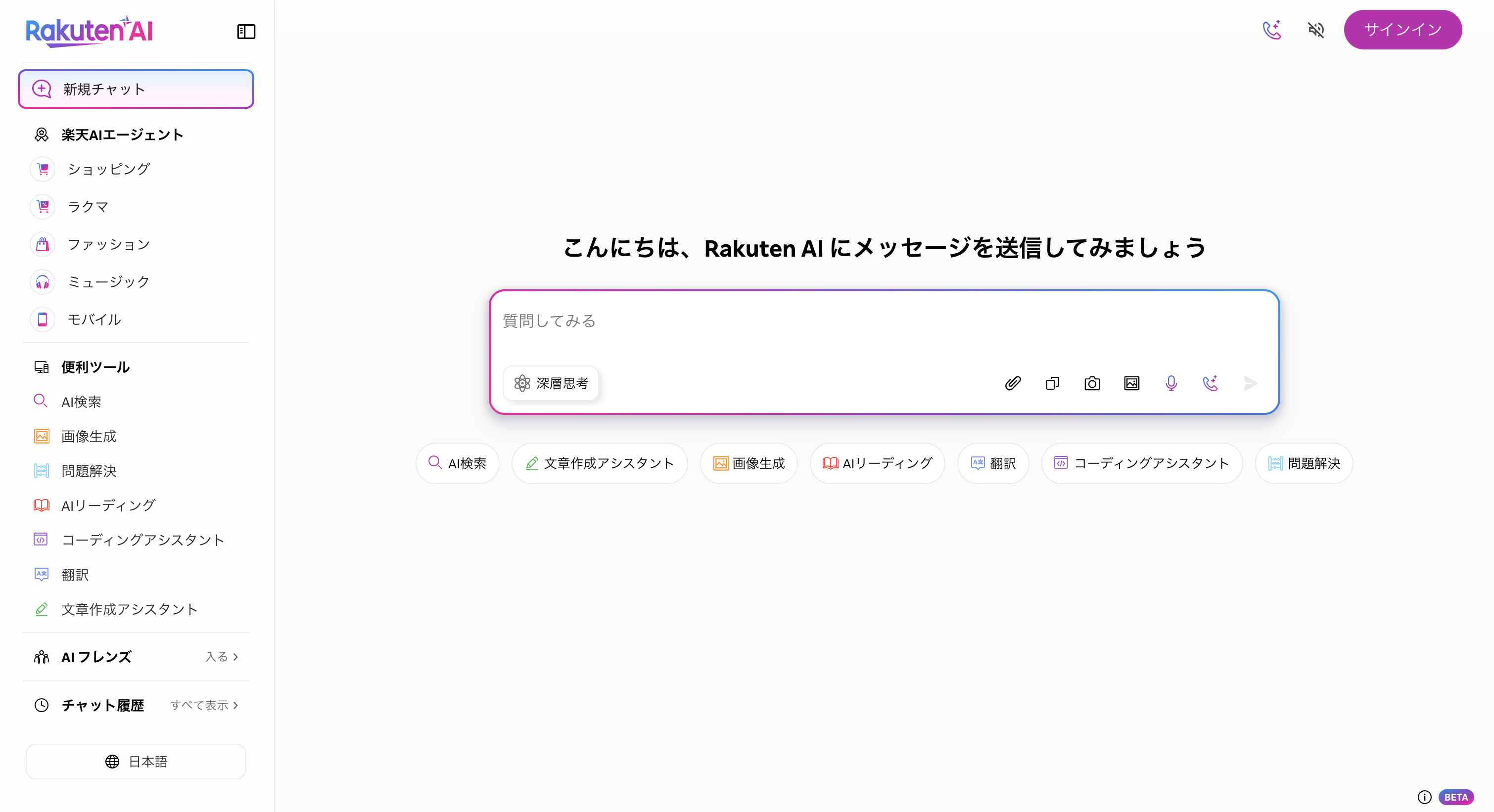Click the image upload icon in chat box
The height and width of the screenshot is (812, 1494).
click(1131, 383)
